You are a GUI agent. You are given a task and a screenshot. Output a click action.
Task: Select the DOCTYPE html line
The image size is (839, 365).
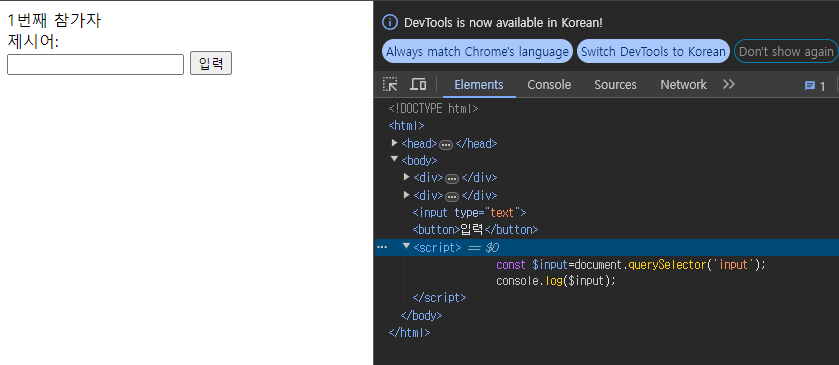click(433, 109)
